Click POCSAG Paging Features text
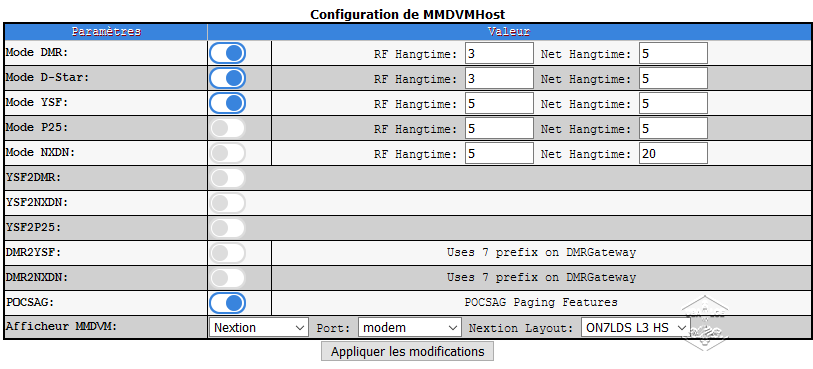813x369 pixels. click(541, 302)
